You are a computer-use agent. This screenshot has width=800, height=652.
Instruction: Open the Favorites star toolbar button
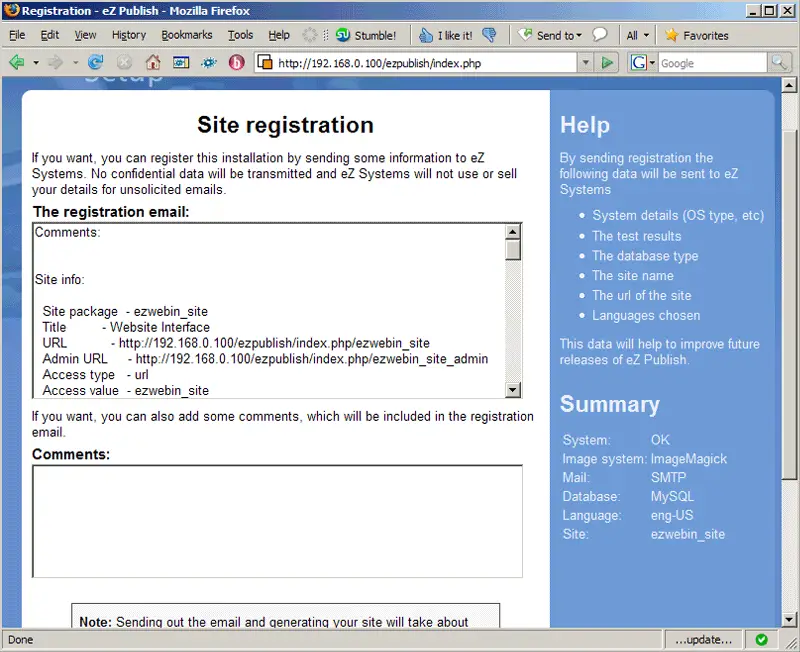[697, 35]
